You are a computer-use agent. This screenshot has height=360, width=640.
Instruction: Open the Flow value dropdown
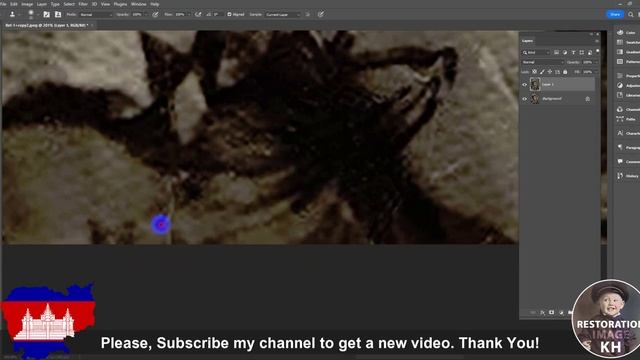coord(189,15)
